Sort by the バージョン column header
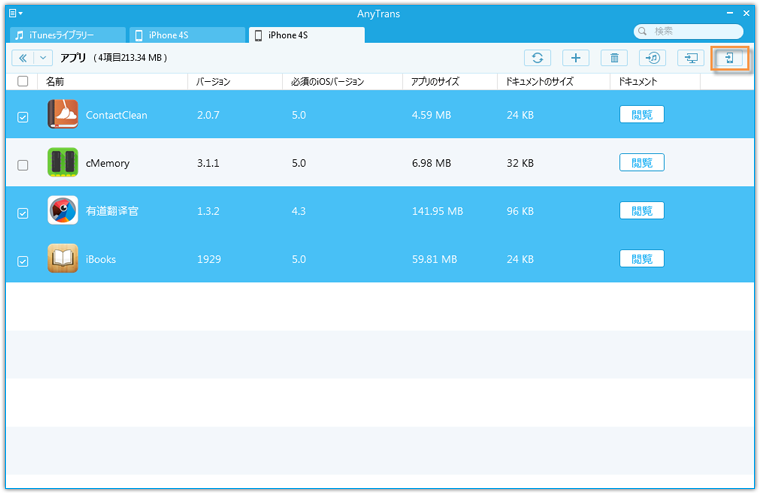The width and height of the screenshot is (760, 494). point(235,81)
